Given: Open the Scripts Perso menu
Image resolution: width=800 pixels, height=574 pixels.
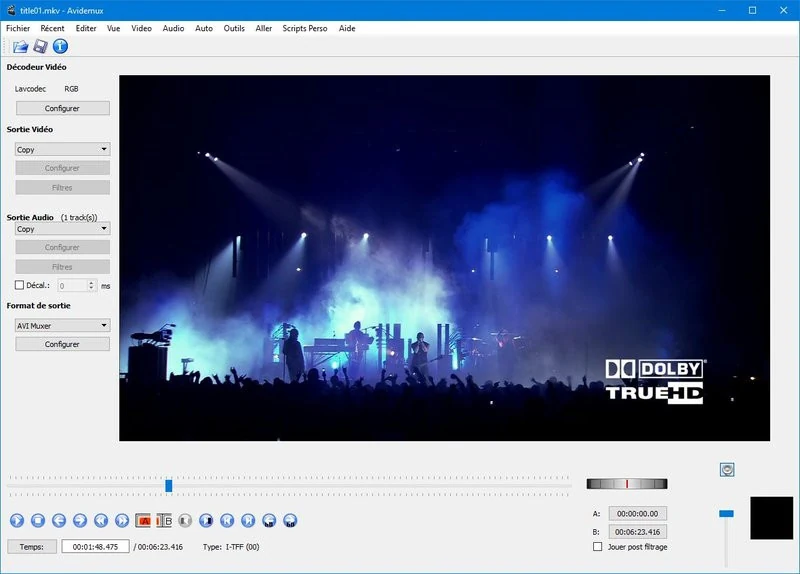Looking at the screenshot, I should pyautogui.click(x=305, y=28).
